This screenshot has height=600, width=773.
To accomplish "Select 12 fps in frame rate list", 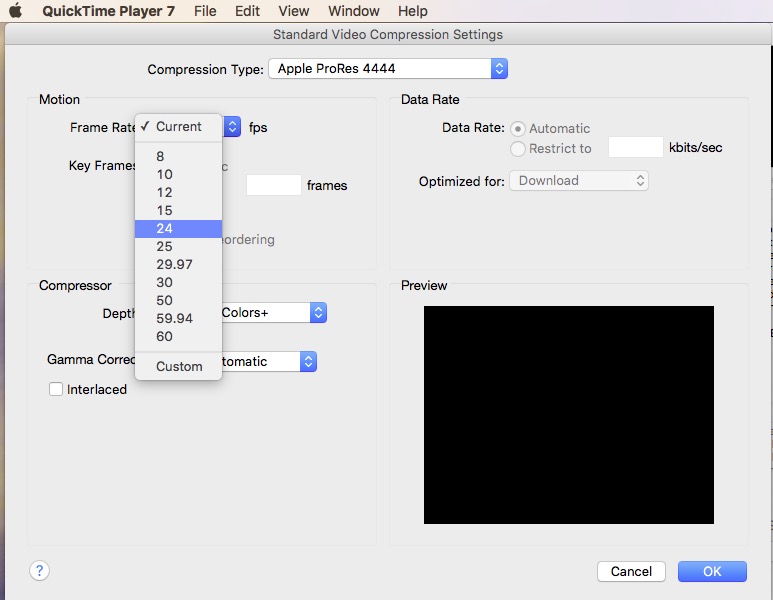I will (178, 192).
